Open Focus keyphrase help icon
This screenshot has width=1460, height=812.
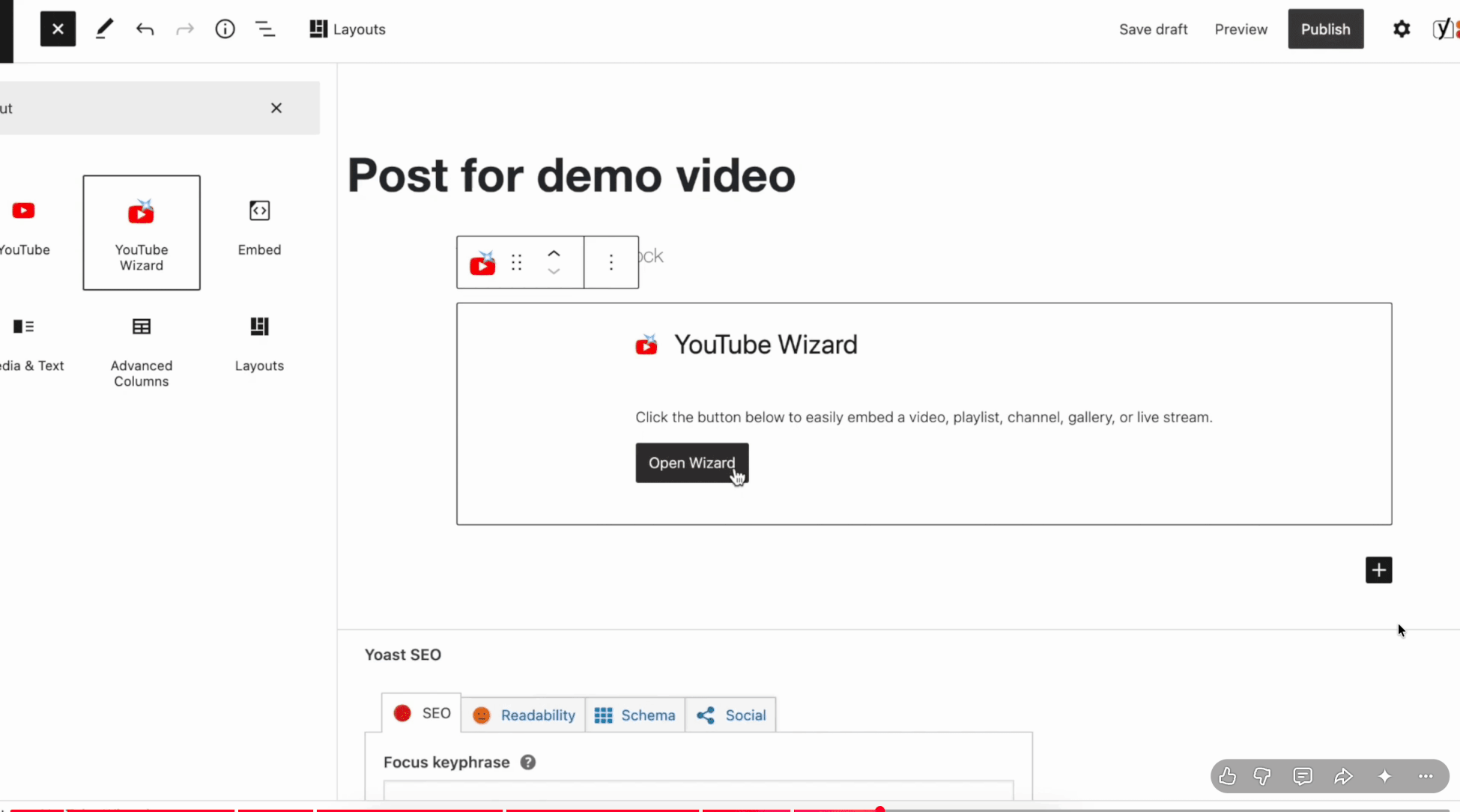tap(528, 762)
